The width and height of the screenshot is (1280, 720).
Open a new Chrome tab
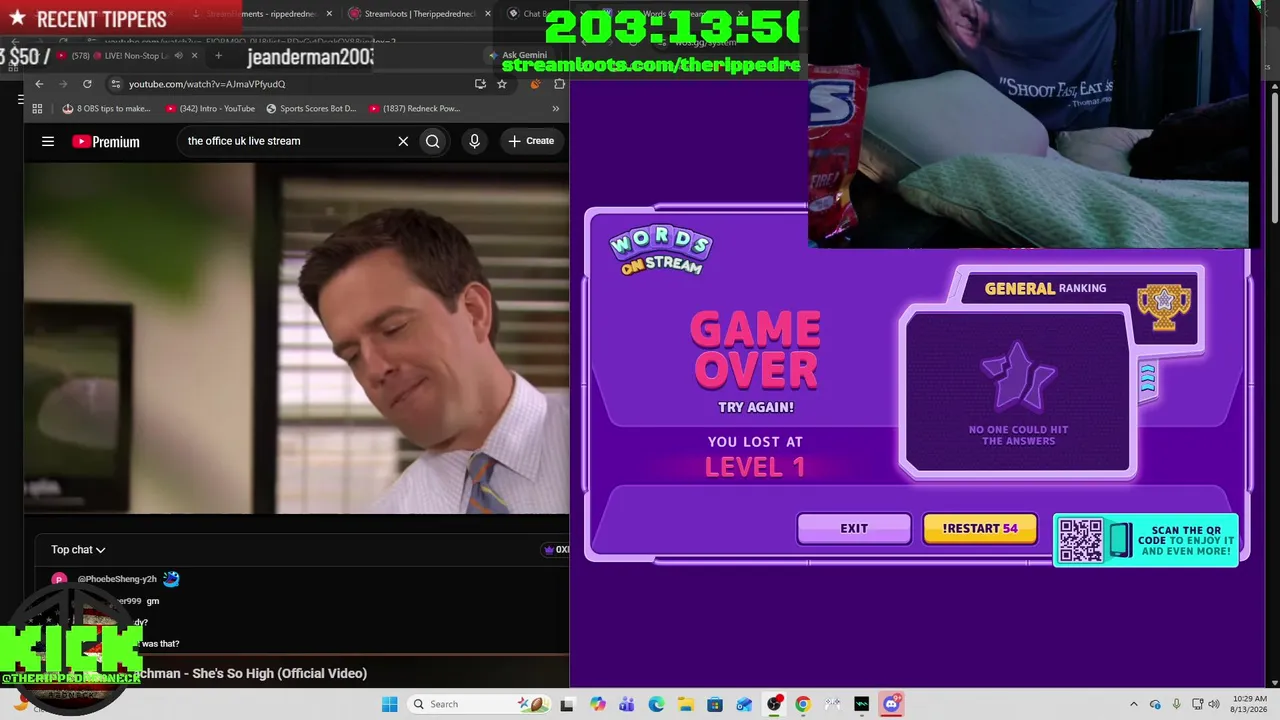[x=218, y=55]
